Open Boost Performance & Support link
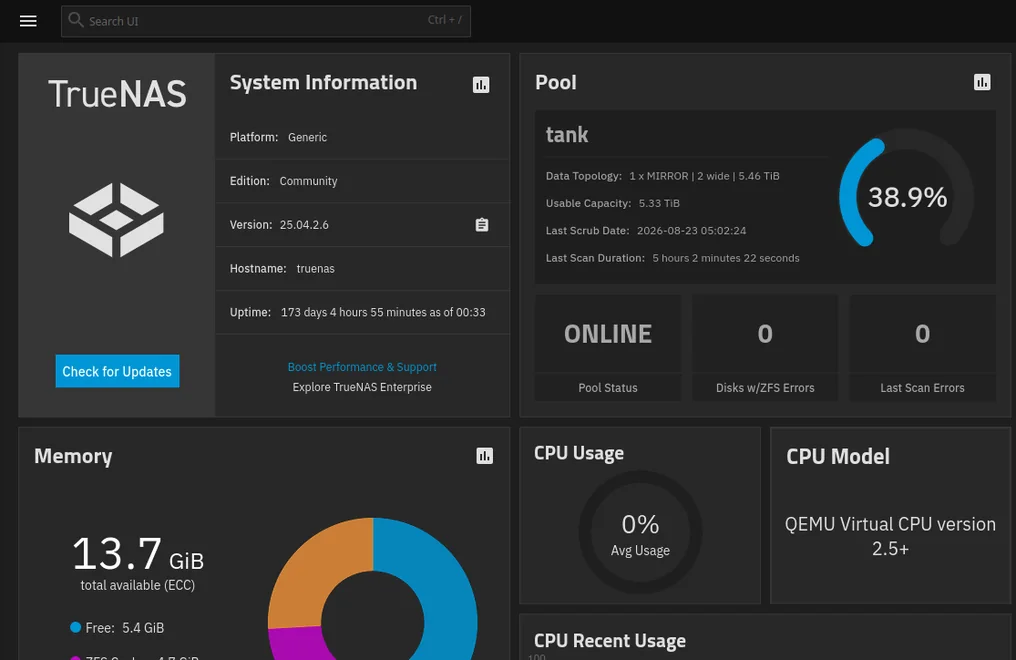 pyautogui.click(x=362, y=367)
